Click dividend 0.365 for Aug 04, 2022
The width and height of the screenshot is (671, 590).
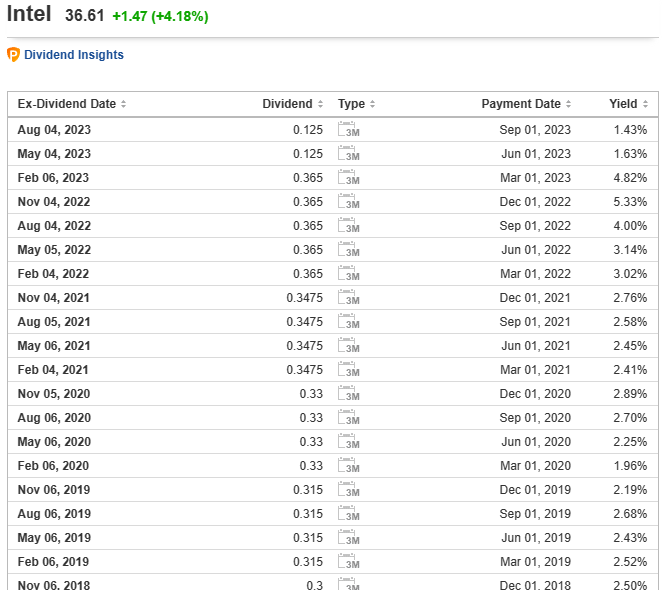click(x=308, y=225)
